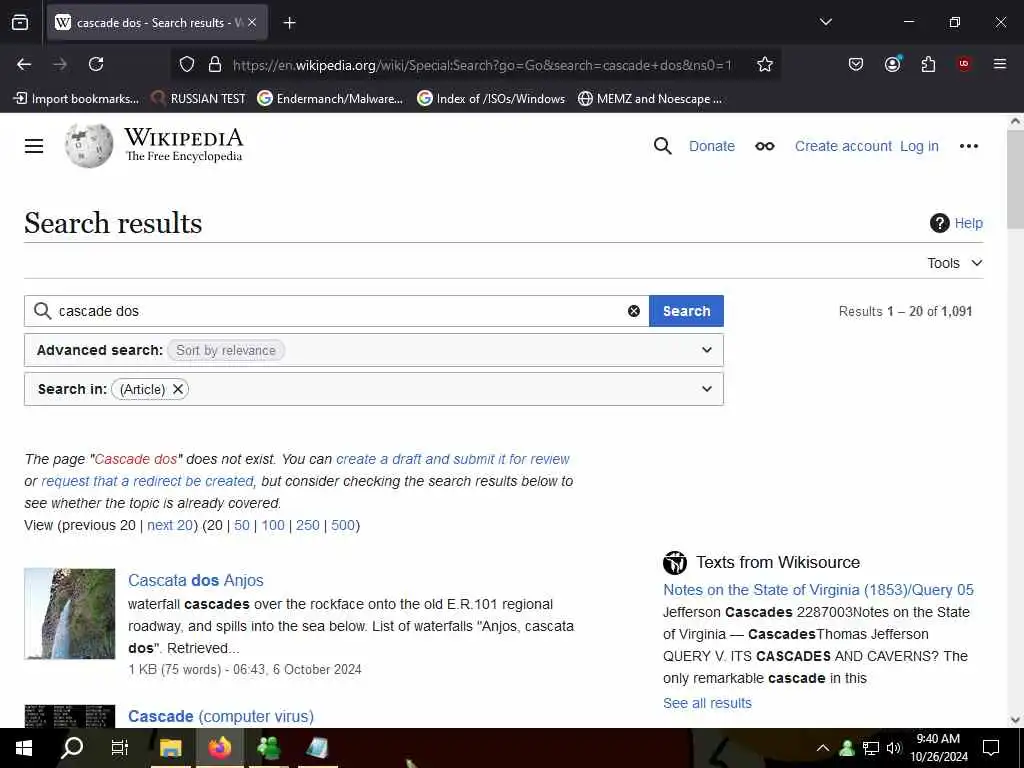
Task: Open the Tools dropdown
Action: (x=955, y=263)
